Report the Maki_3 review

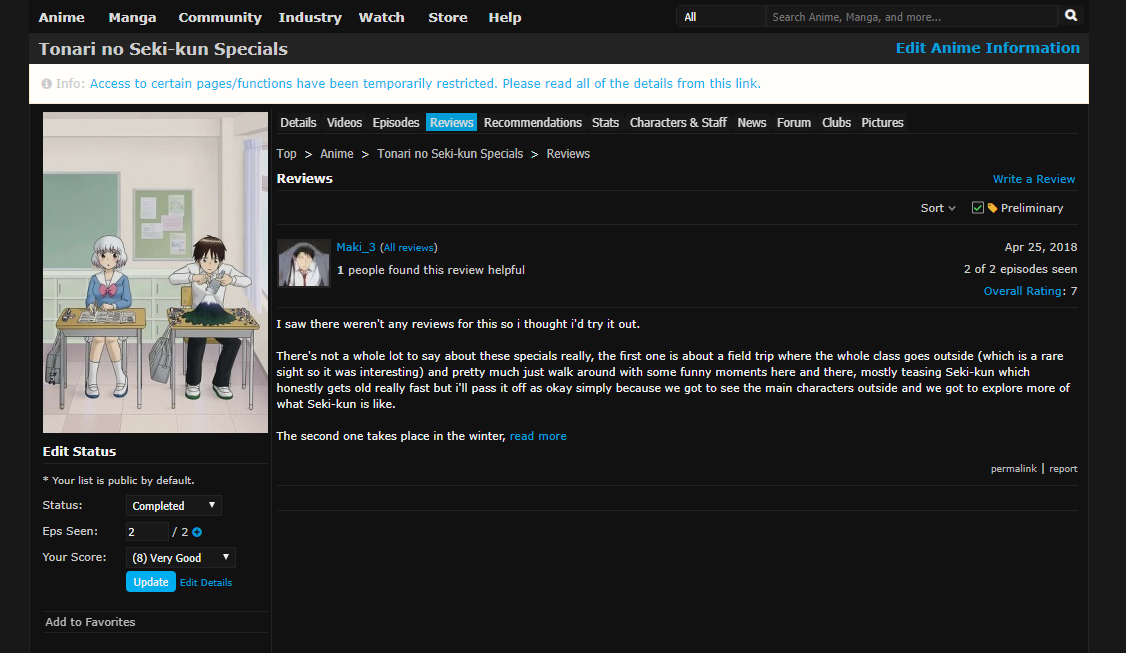pyautogui.click(x=1063, y=469)
